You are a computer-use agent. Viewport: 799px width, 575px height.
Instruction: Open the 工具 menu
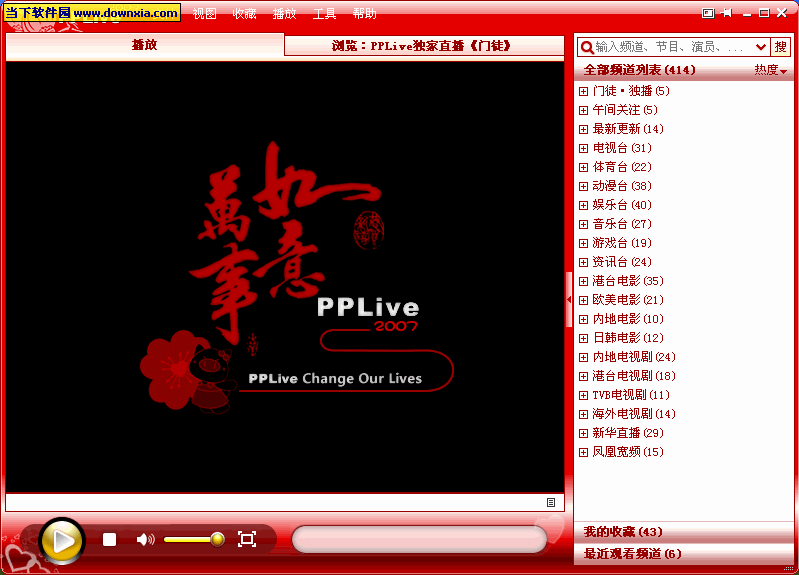324,14
